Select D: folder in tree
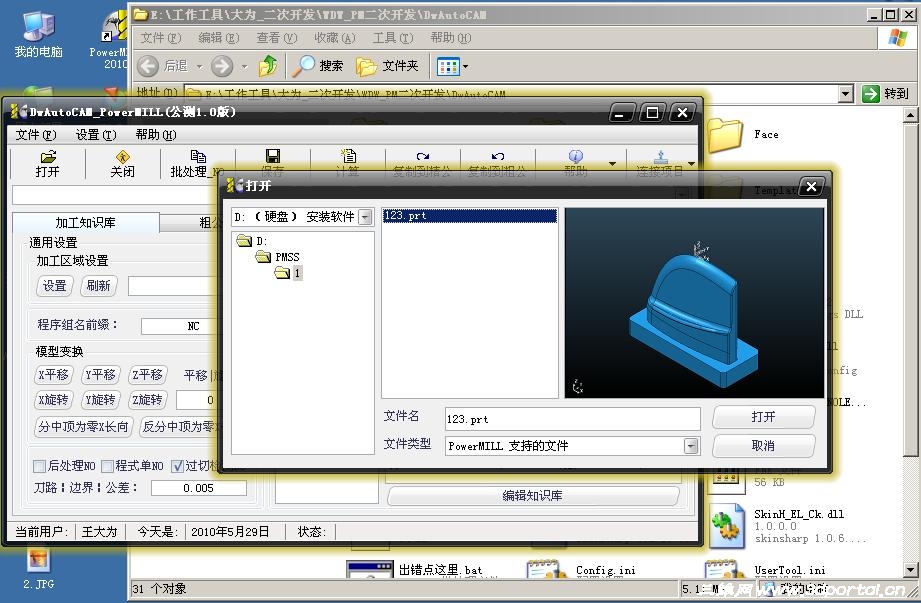Viewport: 921px width, 603px height. click(x=253, y=241)
